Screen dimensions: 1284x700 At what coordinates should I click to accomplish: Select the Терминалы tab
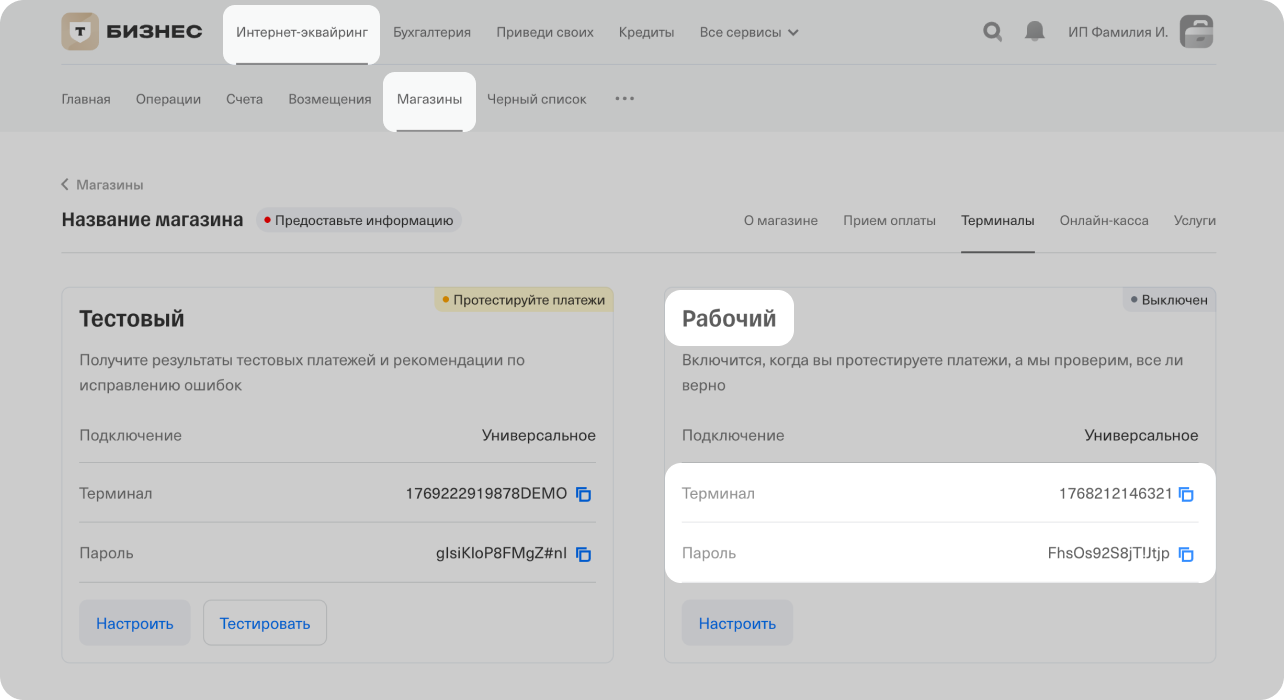pyautogui.click(x=998, y=220)
